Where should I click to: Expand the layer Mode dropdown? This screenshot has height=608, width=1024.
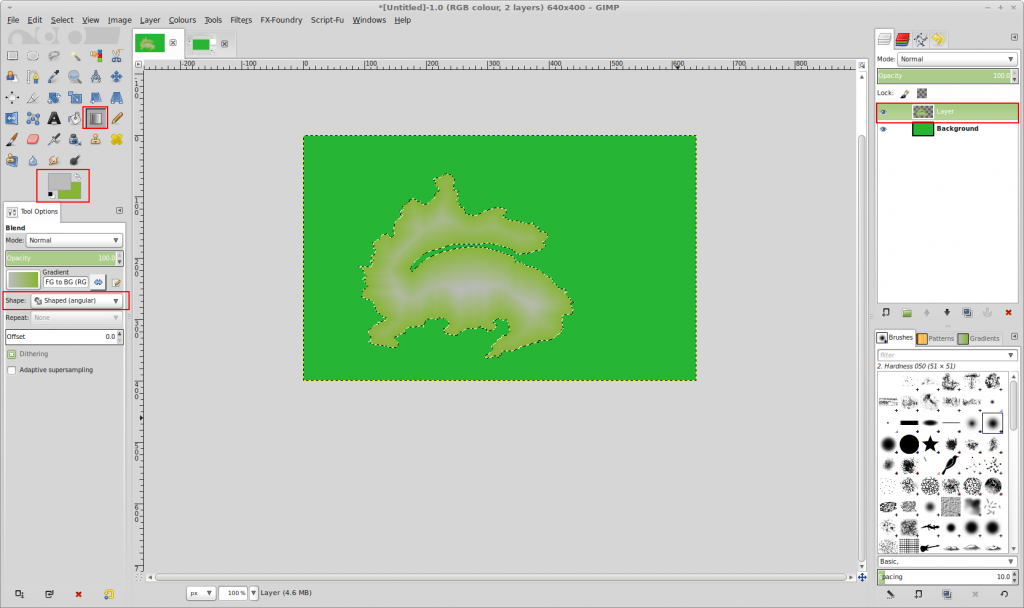click(x=955, y=59)
